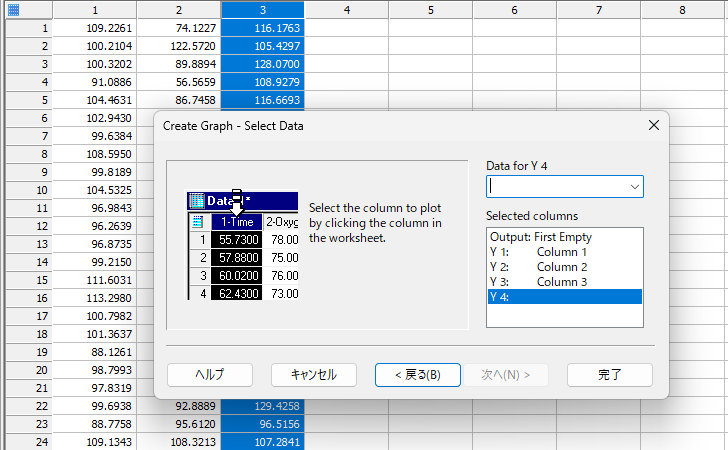This screenshot has height=450, width=728.
Task: Open the Data for Y 4 dropdown
Action: pyautogui.click(x=635, y=186)
